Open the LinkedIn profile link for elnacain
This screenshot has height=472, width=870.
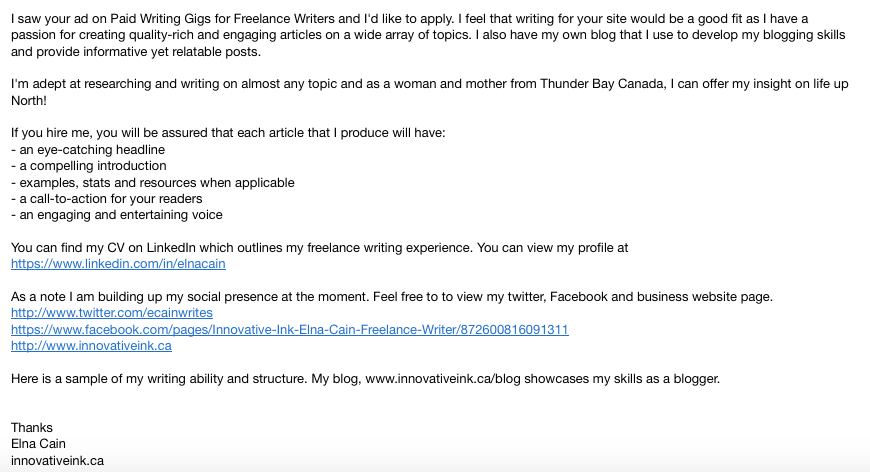pos(118,264)
